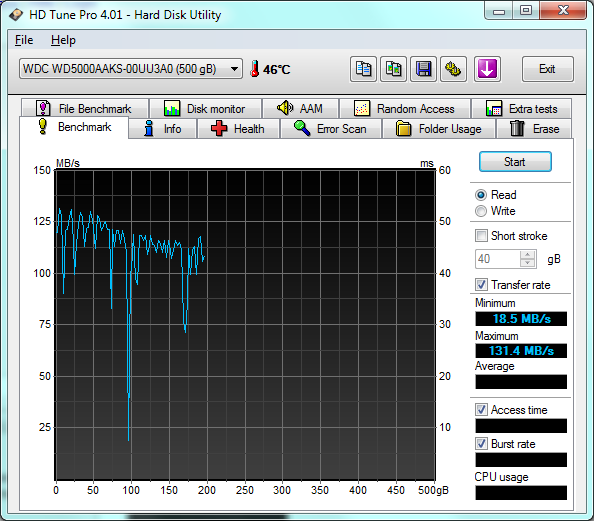Click the thermometer temperature icon
Image resolution: width=594 pixels, height=521 pixels.
(255, 69)
